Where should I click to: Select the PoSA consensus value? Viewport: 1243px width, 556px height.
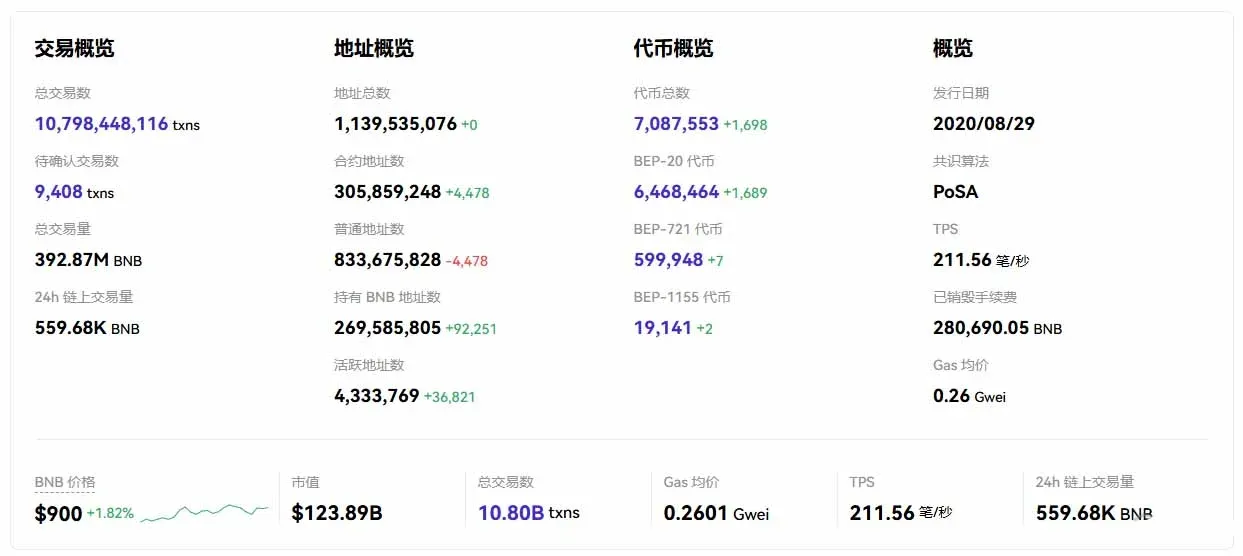(956, 192)
